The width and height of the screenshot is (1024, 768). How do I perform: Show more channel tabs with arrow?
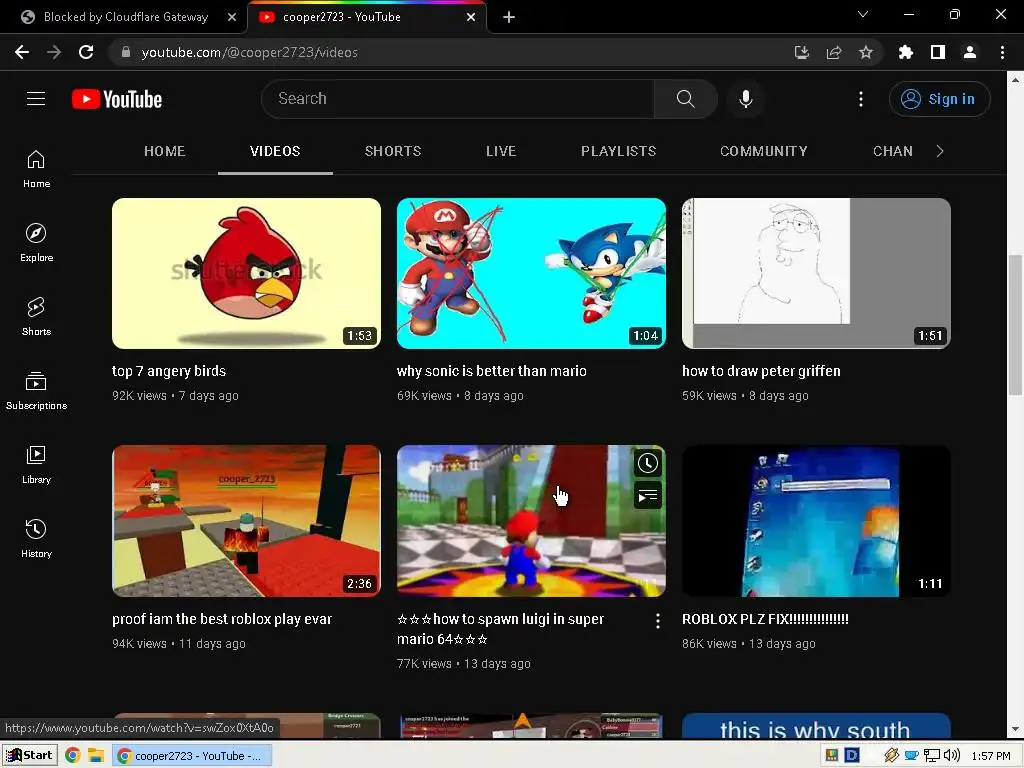pos(940,151)
